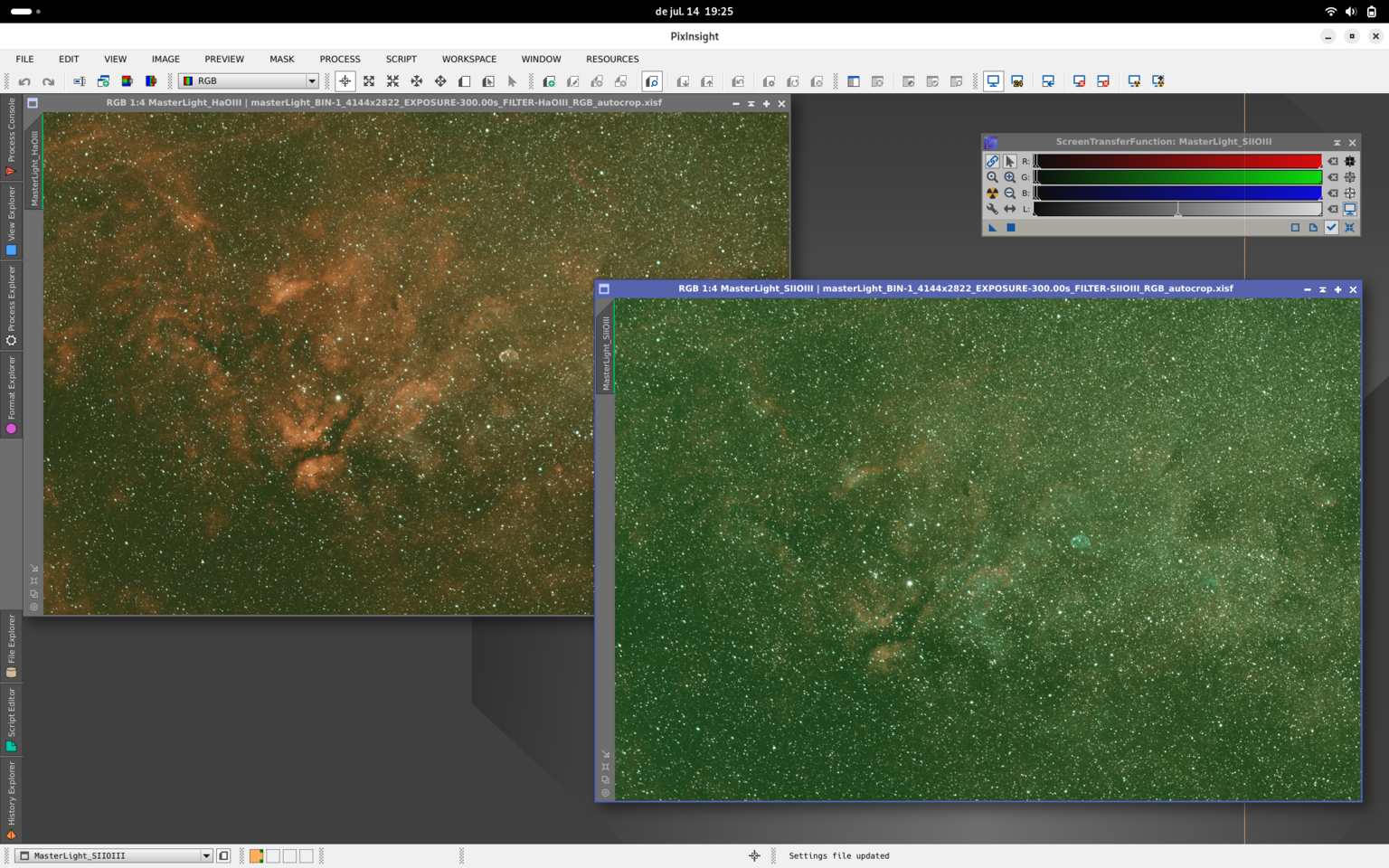
Task: Expand the Format Explorer side panel
Action: [x=11, y=395]
